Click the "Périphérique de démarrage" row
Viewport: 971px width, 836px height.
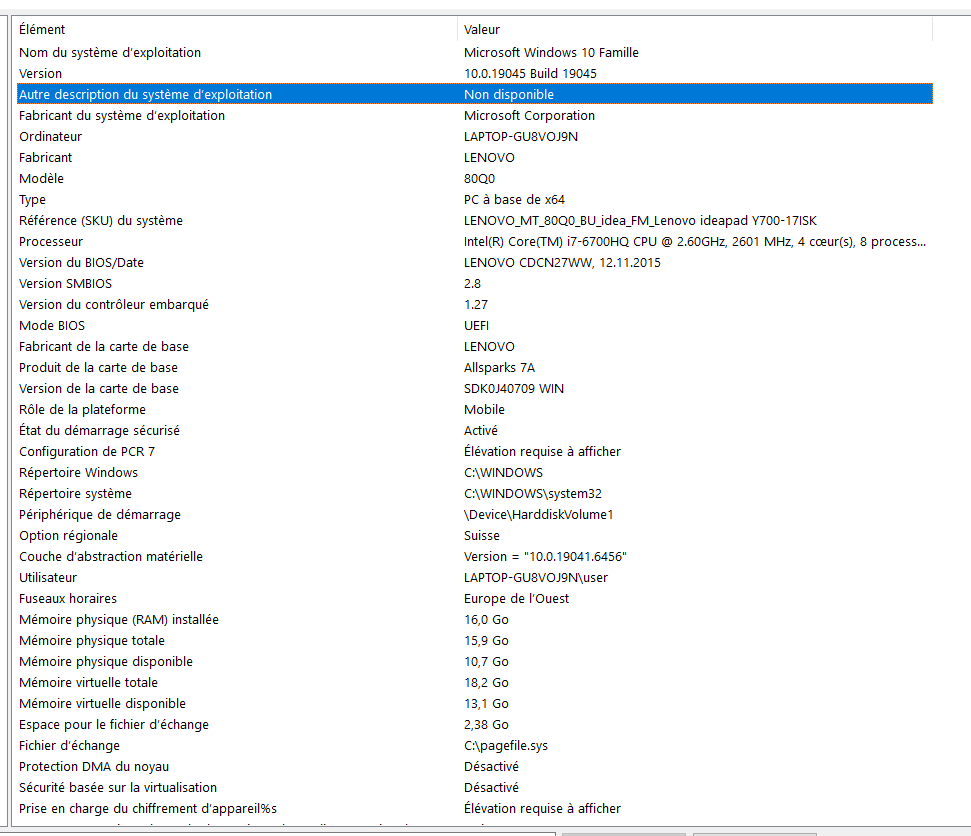tap(474, 515)
